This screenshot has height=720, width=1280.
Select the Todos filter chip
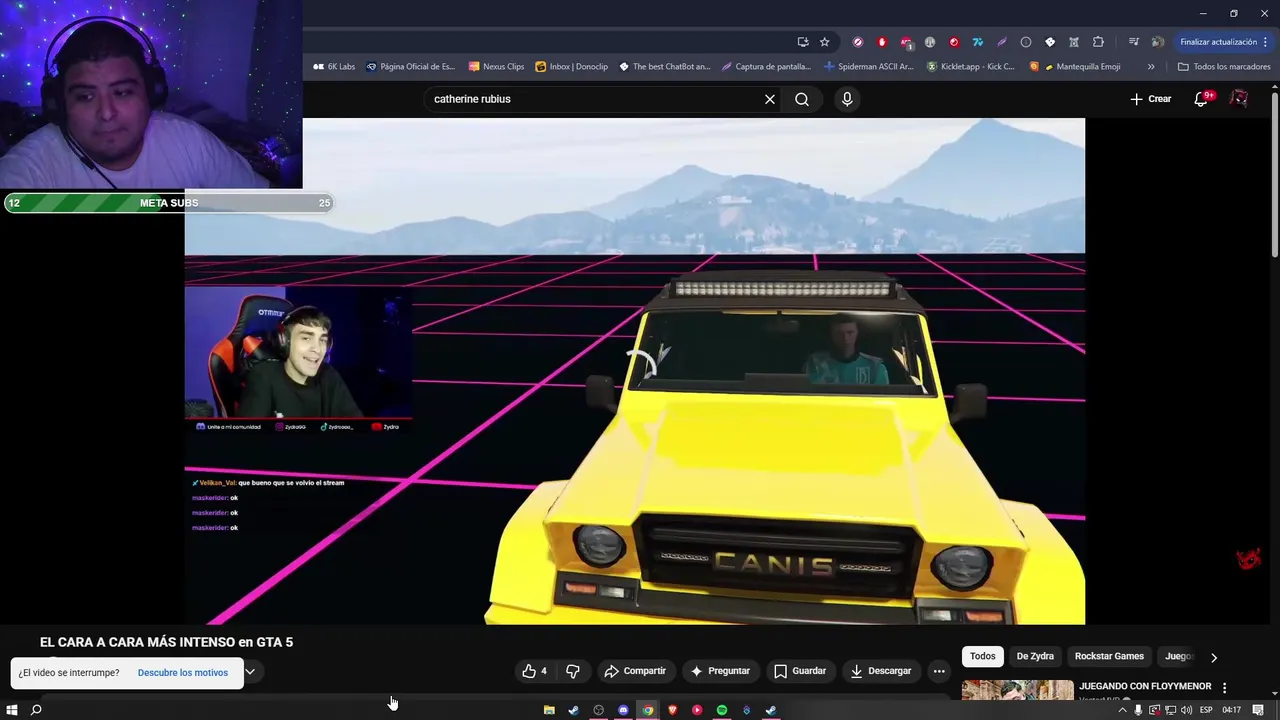coord(983,656)
